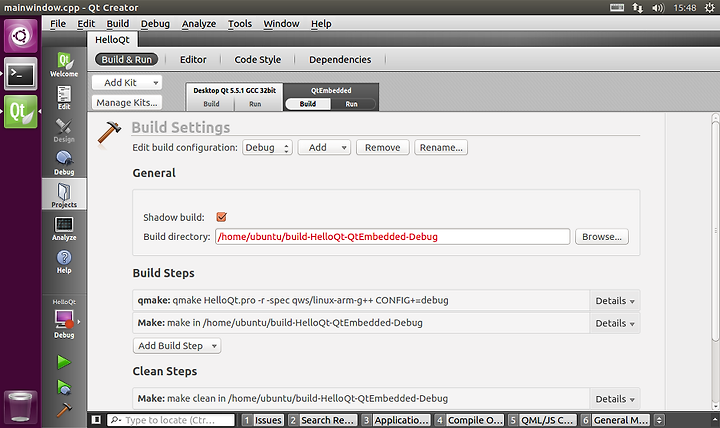Open the General Messages pane
This screenshot has height=428, width=720.
[615, 420]
